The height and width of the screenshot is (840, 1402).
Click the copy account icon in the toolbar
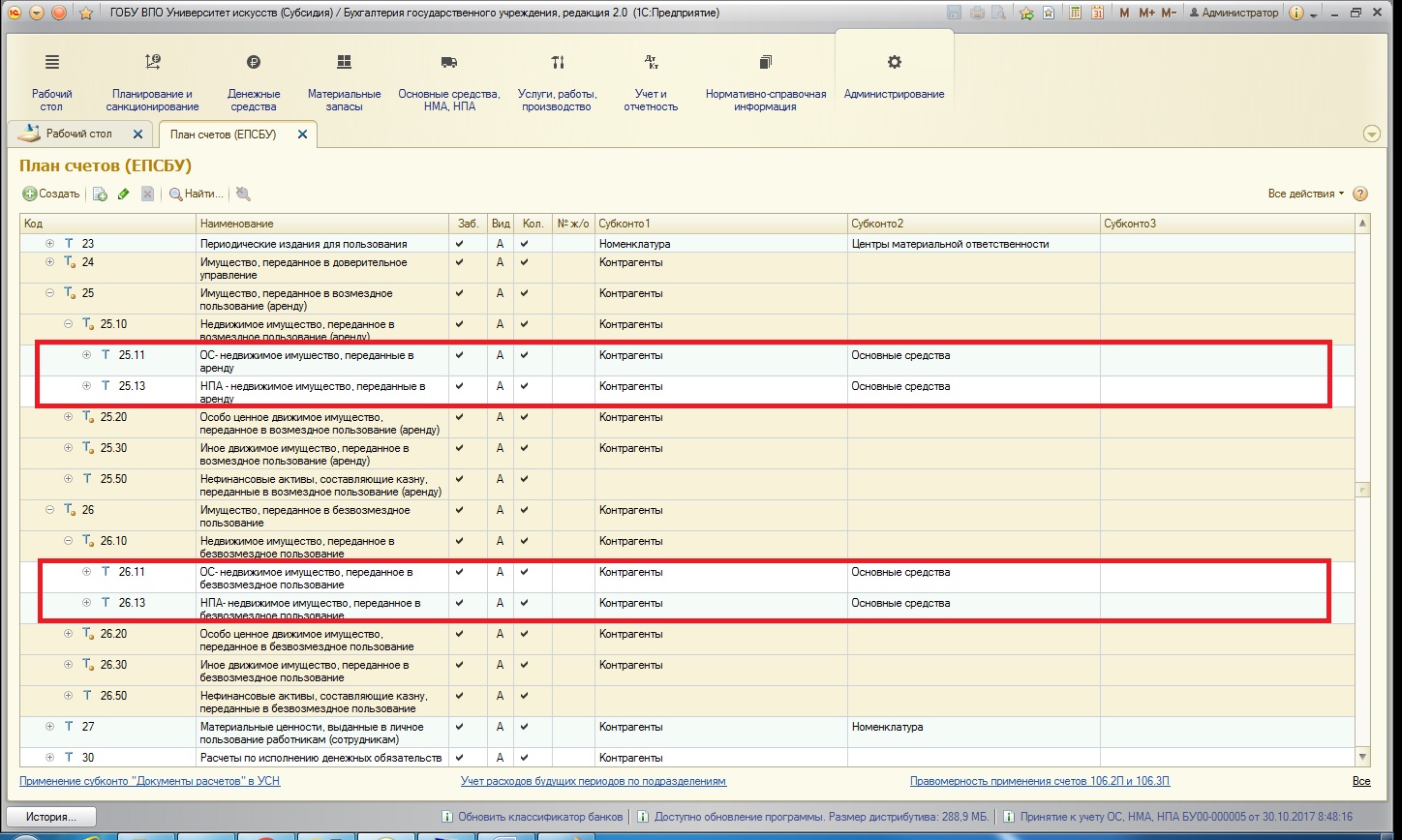point(100,194)
